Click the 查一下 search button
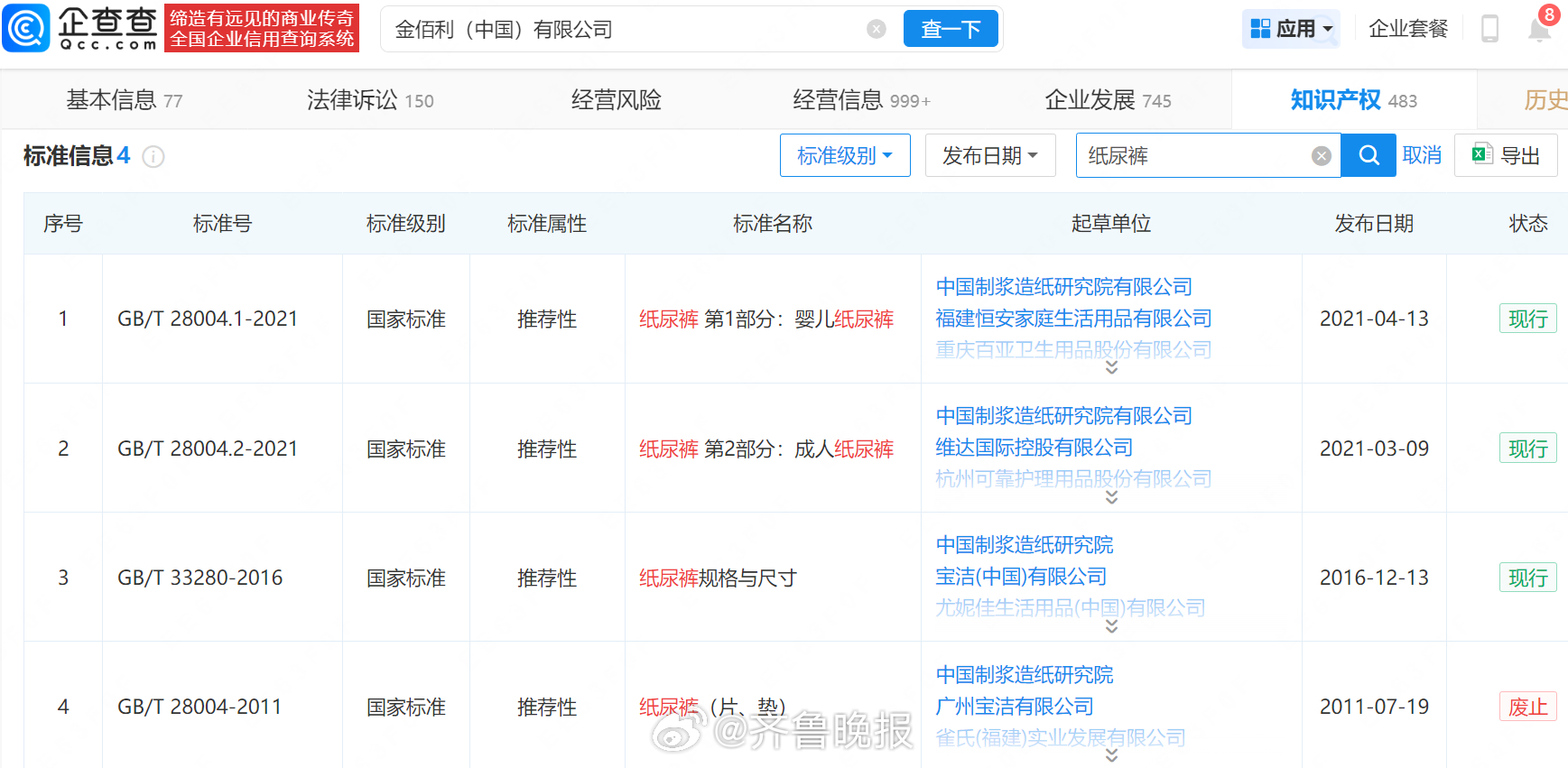1568x768 pixels. pyautogui.click(x=951, y=29)
